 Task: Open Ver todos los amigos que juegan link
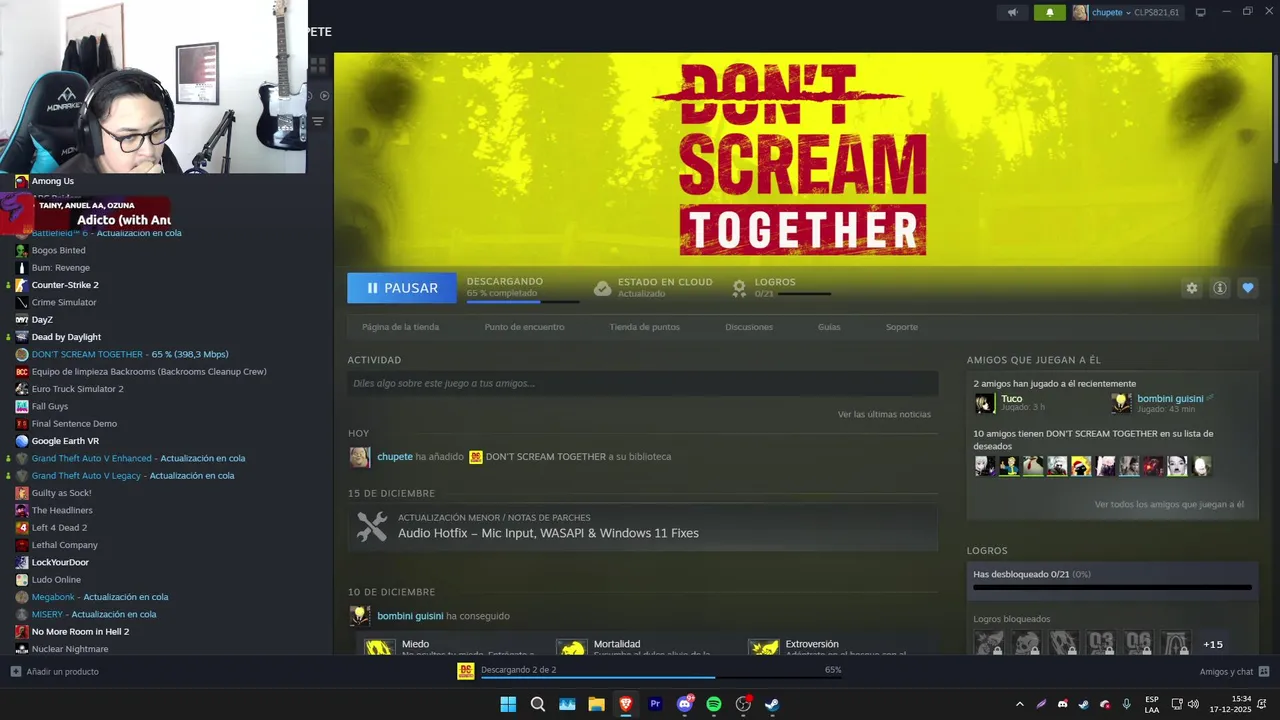pyautogui.click(x=1169, y=505)
